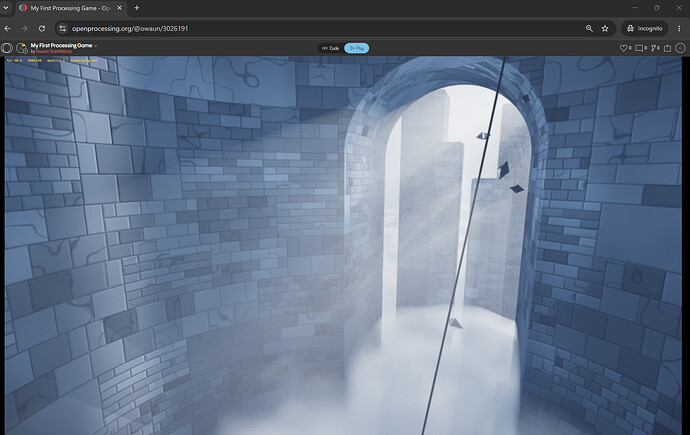The width and height of the screenshot is (690, 435).
Task: Open the Chrome three-dot menu
Action: 679,28
